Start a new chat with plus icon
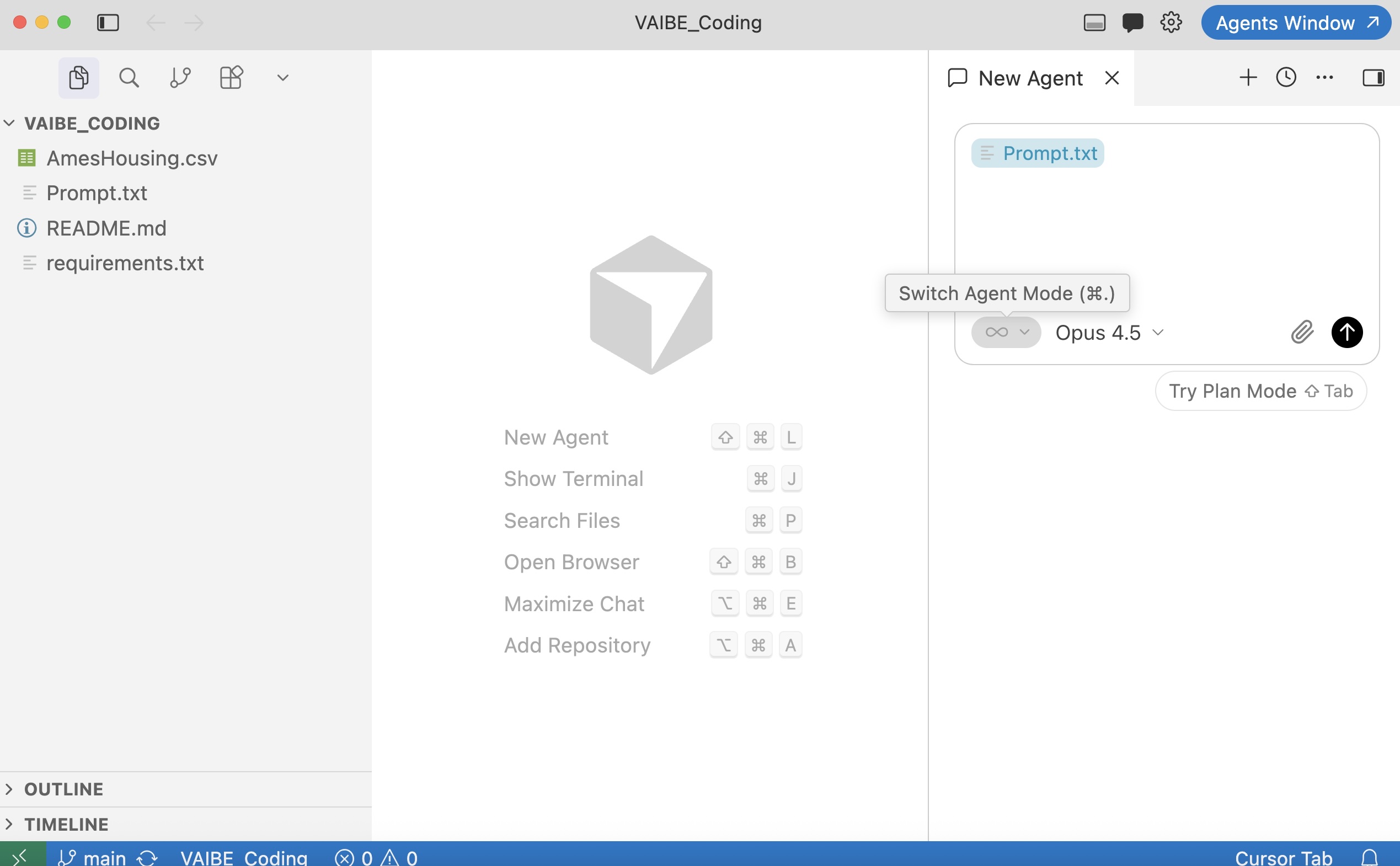Screen dimensions: 1400x866 tap(1248, 77)
